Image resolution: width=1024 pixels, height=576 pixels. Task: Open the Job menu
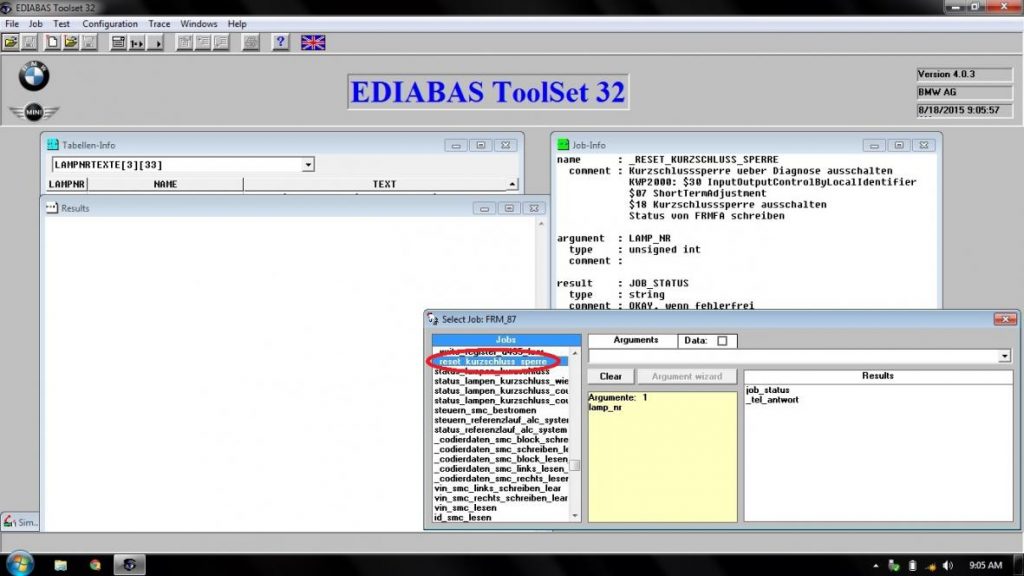pyautogui.click(x=35, y=24)
